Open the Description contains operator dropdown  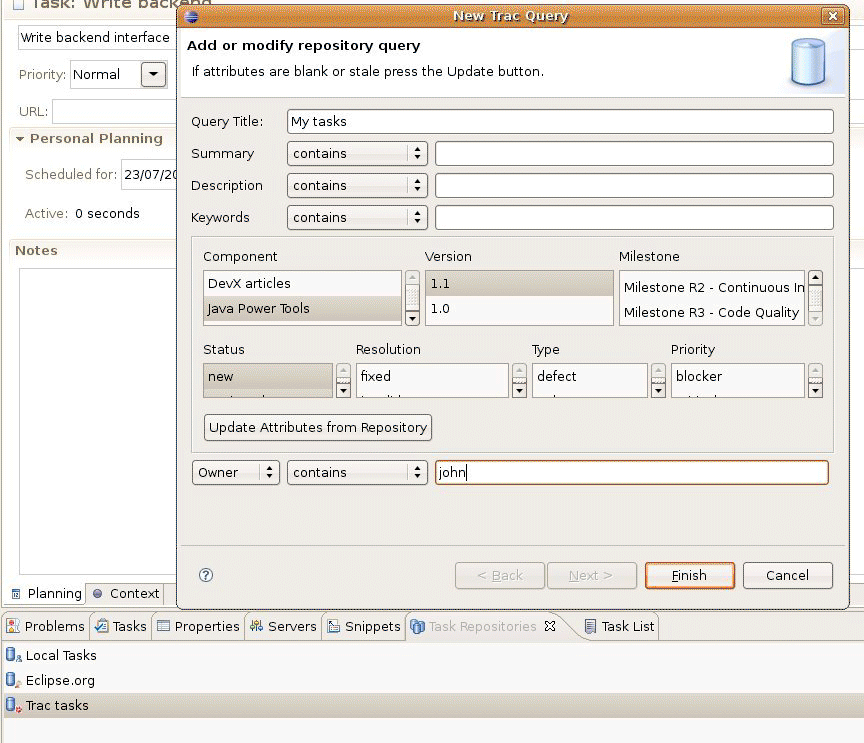(x=357, y=185)
